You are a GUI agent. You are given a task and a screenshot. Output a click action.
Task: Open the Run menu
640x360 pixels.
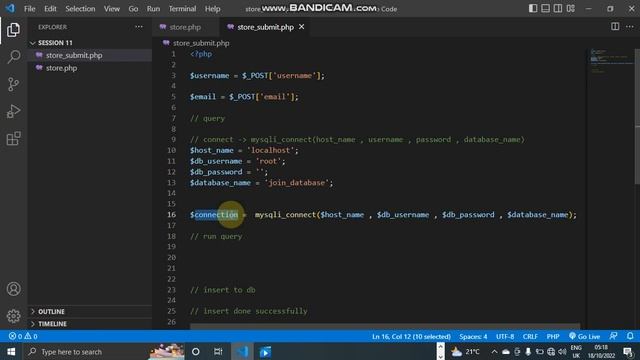(x=153, y=9)
